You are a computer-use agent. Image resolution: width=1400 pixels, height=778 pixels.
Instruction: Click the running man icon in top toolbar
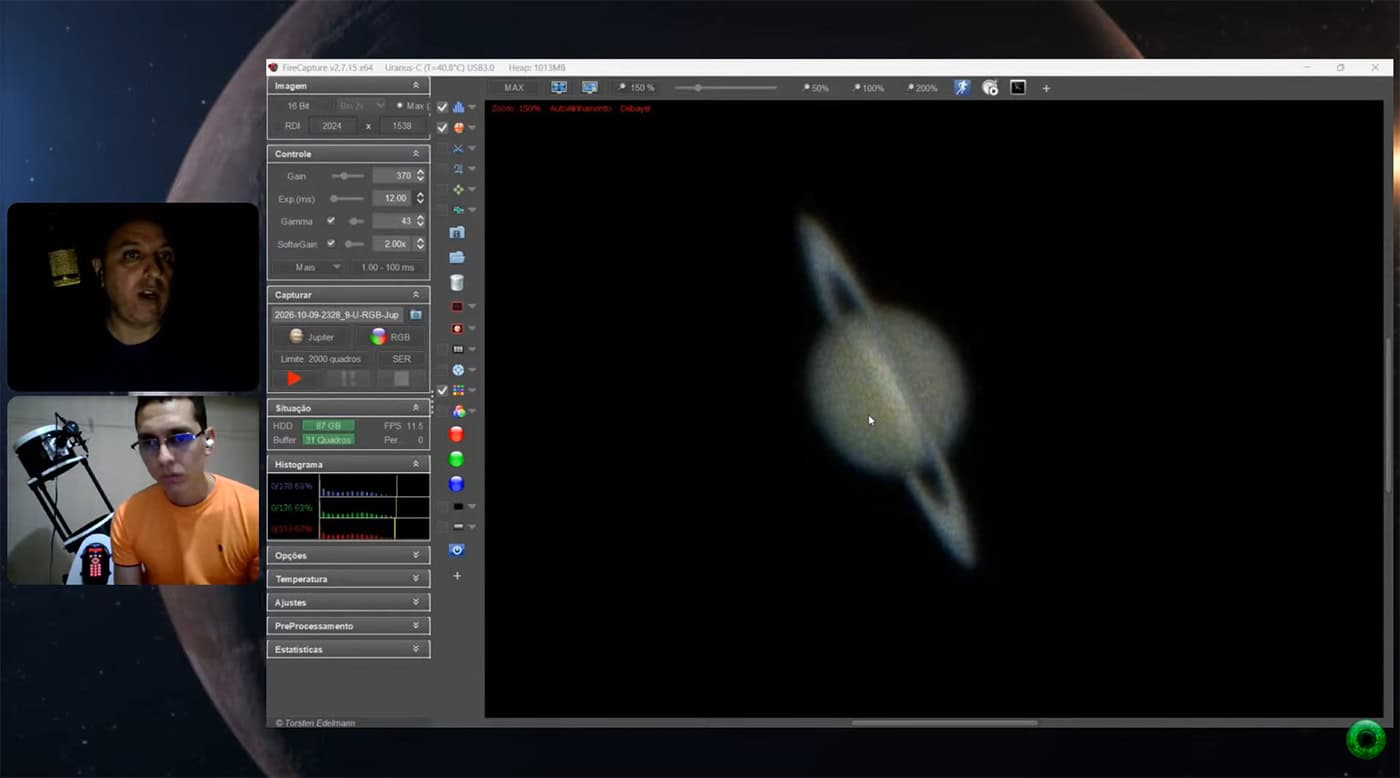(x=962, y=88)
